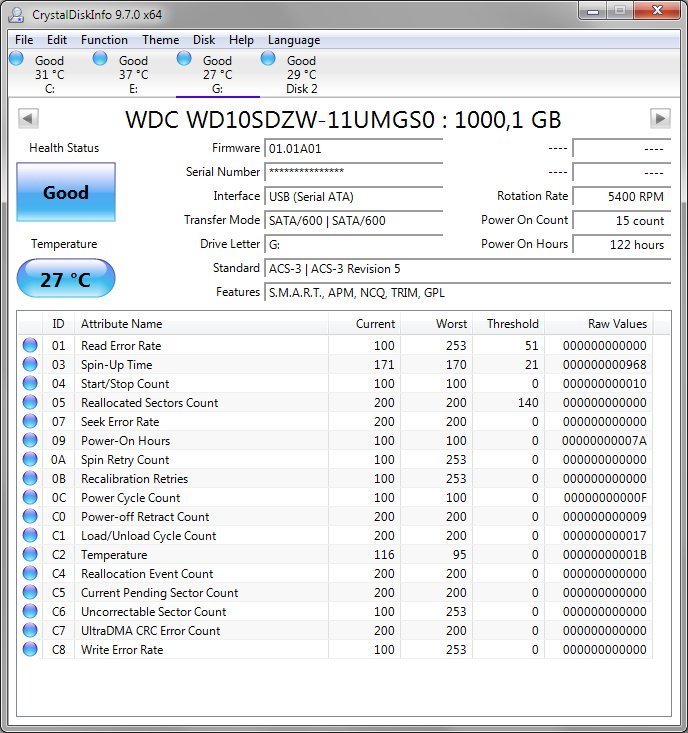Click status orb for Load/Unload Cycle Count
The width and height of the screenshot is (688, 733).
(30, 535)
